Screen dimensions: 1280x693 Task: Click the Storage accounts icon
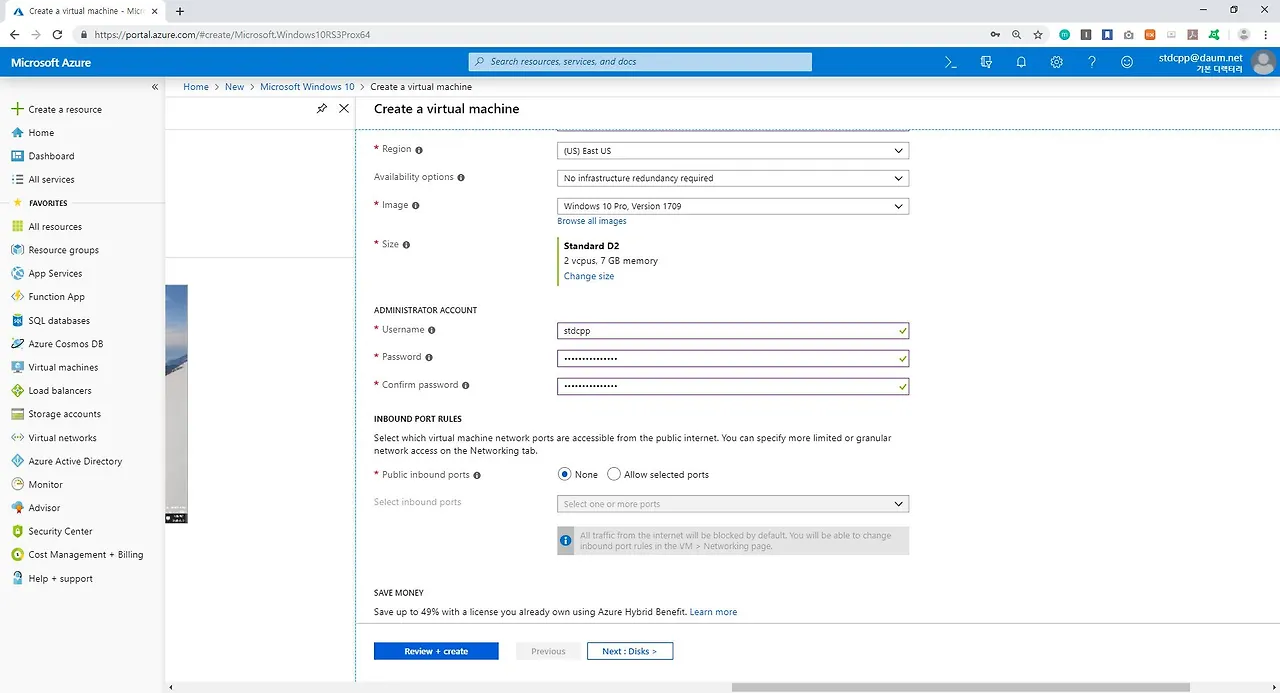point(17,414)
